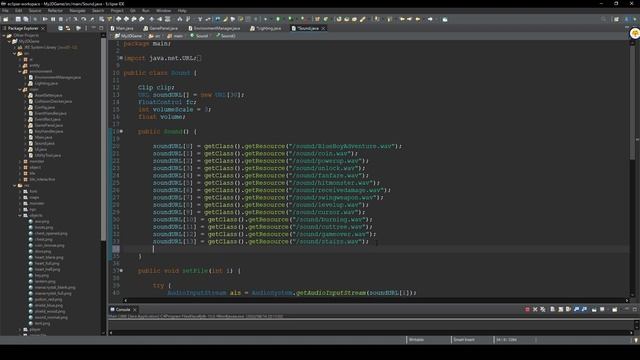Click the Save toolbar icon
This screenshot has height=360, width=640.
(18, 19)
